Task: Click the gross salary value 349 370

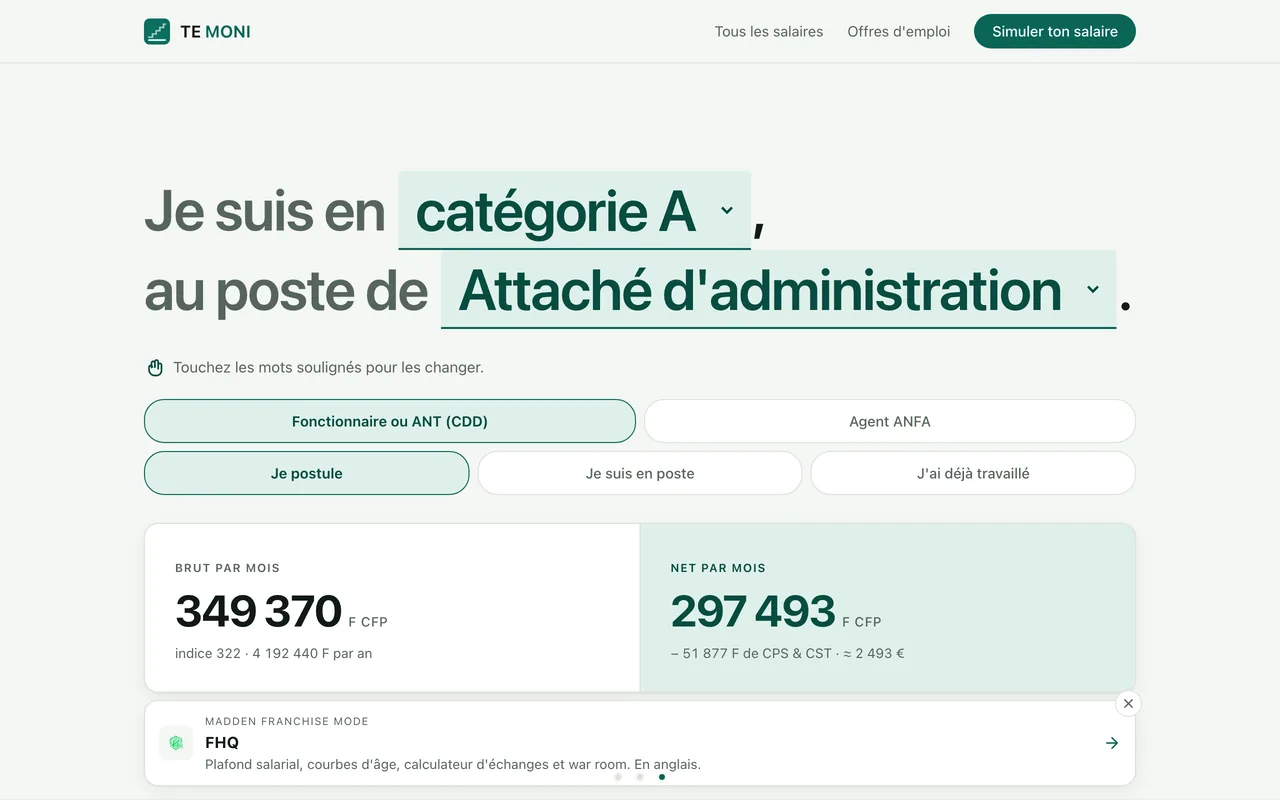Action: click(x=259, y=611)
